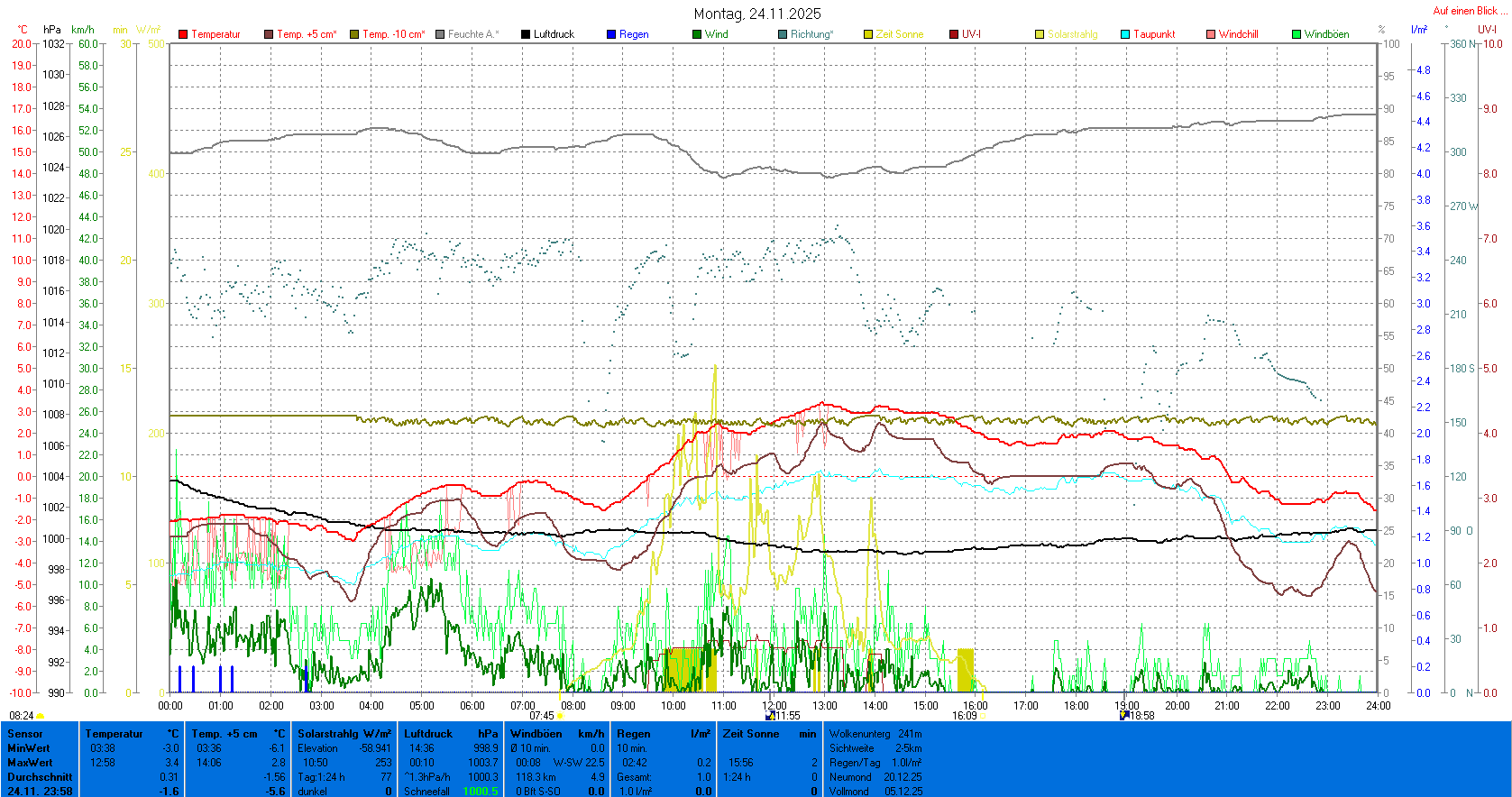Click the Windchill legend label
This screenshot has width=1512, height=797.
coord(1238,34)
